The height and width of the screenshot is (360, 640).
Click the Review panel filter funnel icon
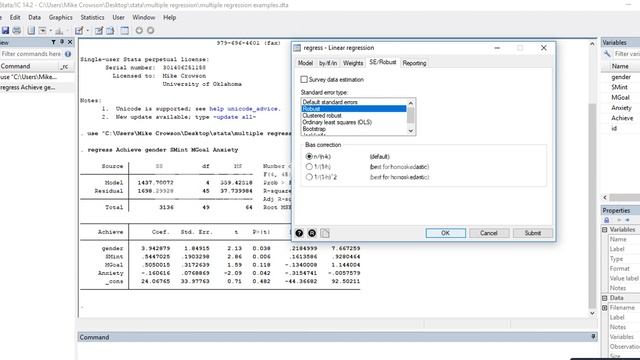click(x=53, y=42)
